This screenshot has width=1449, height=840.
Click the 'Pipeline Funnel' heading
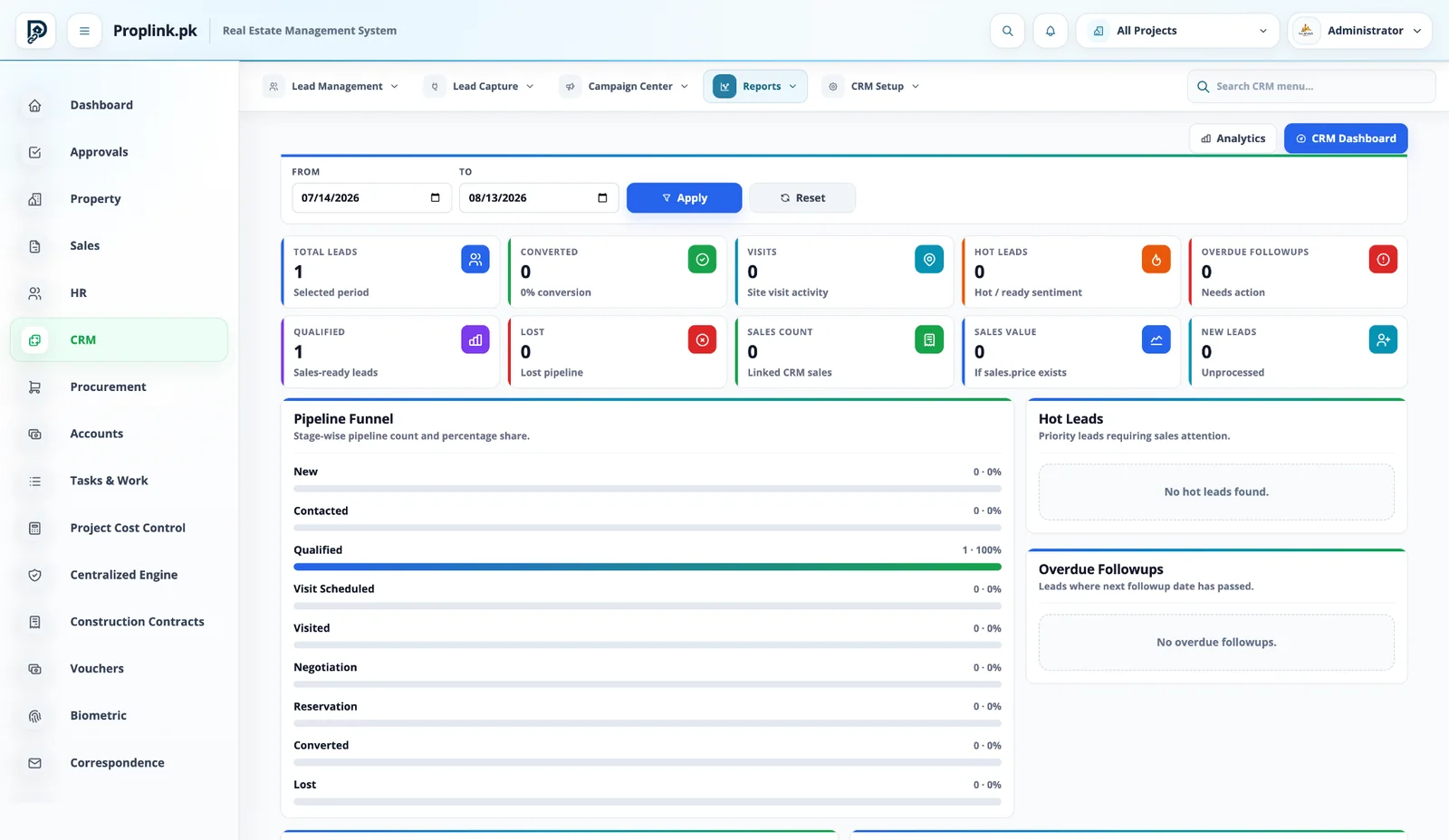(x=343, y=419)
